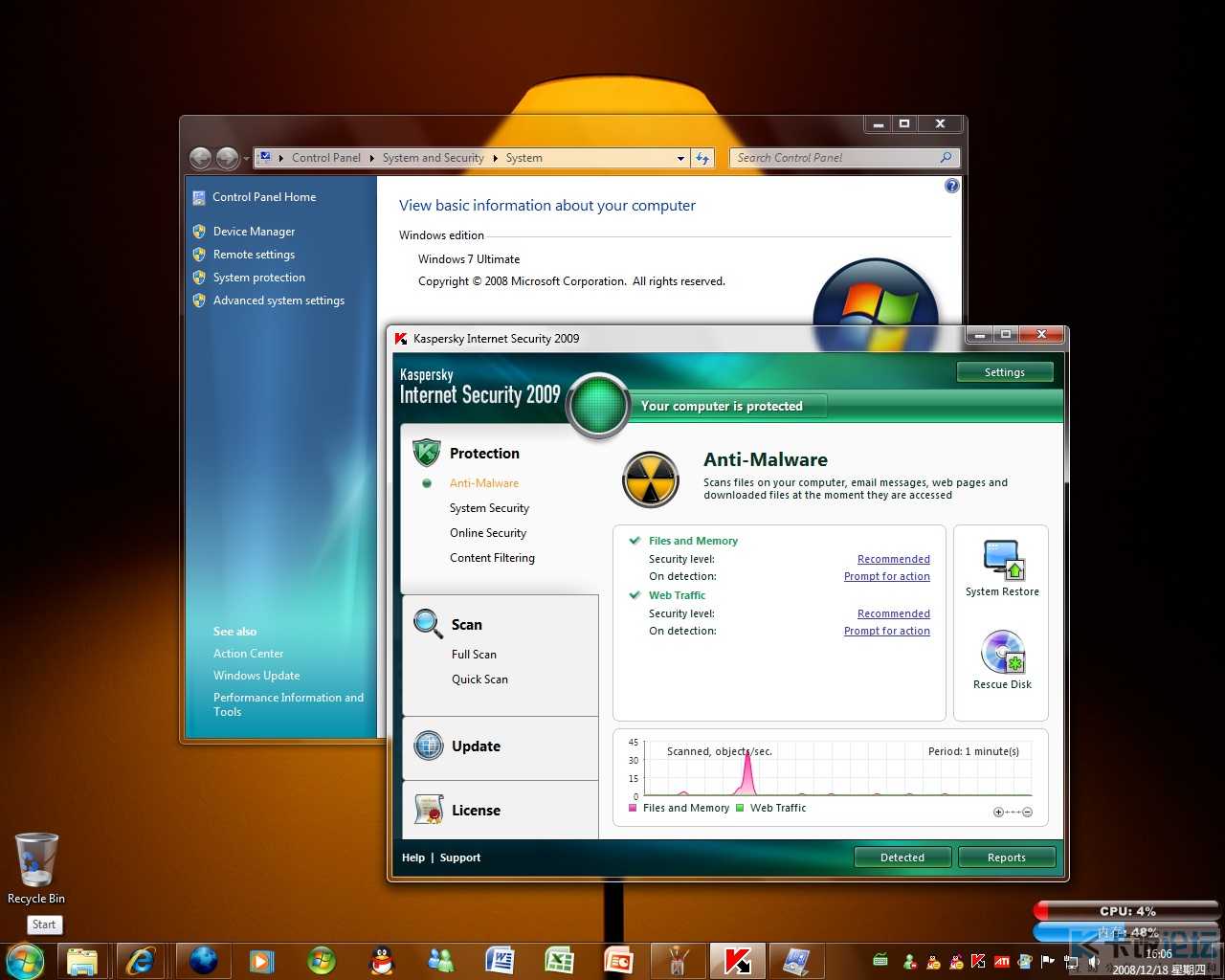
Task: Click the taskbar clock showing 16:06
Action: click(x=1159, y=954)
